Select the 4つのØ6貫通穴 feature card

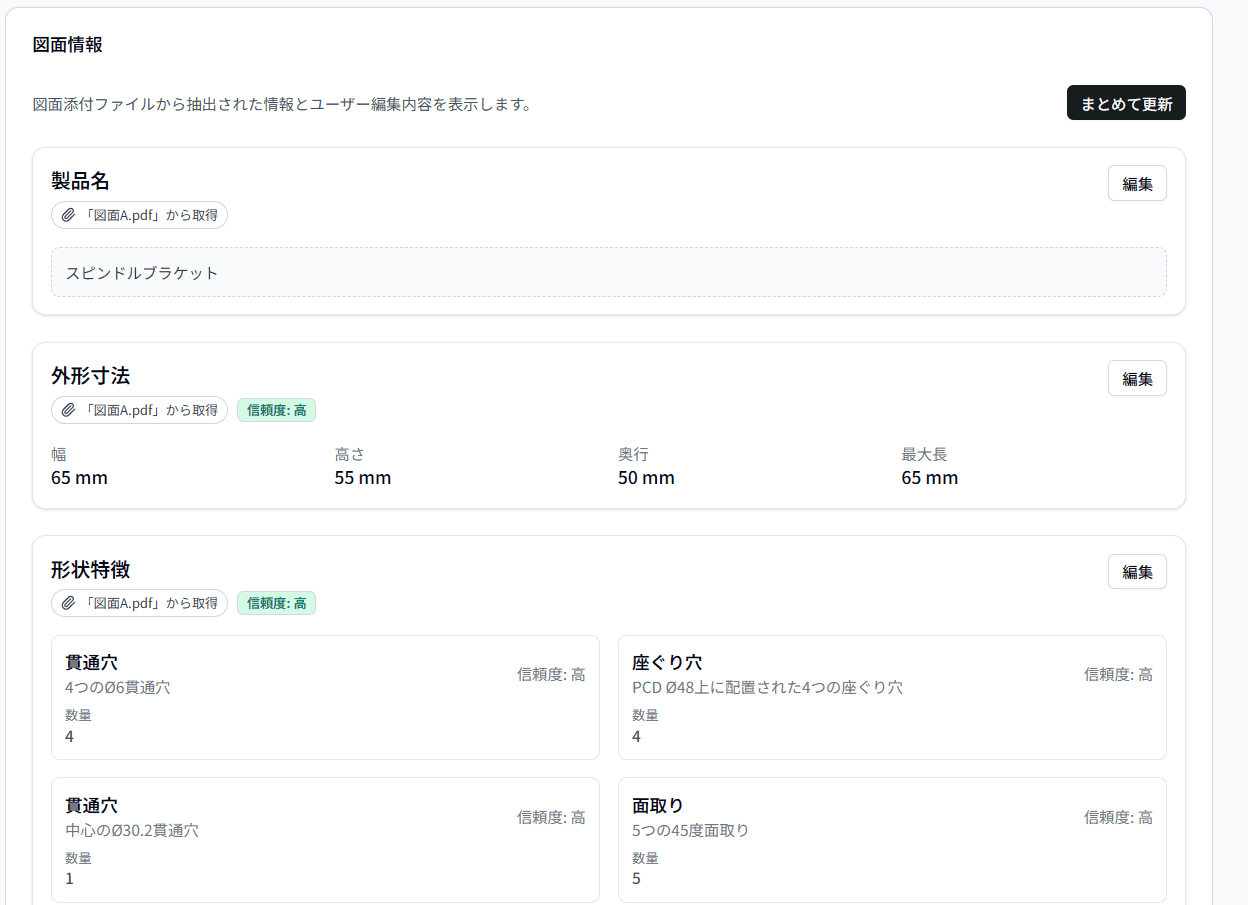point(325,697)
